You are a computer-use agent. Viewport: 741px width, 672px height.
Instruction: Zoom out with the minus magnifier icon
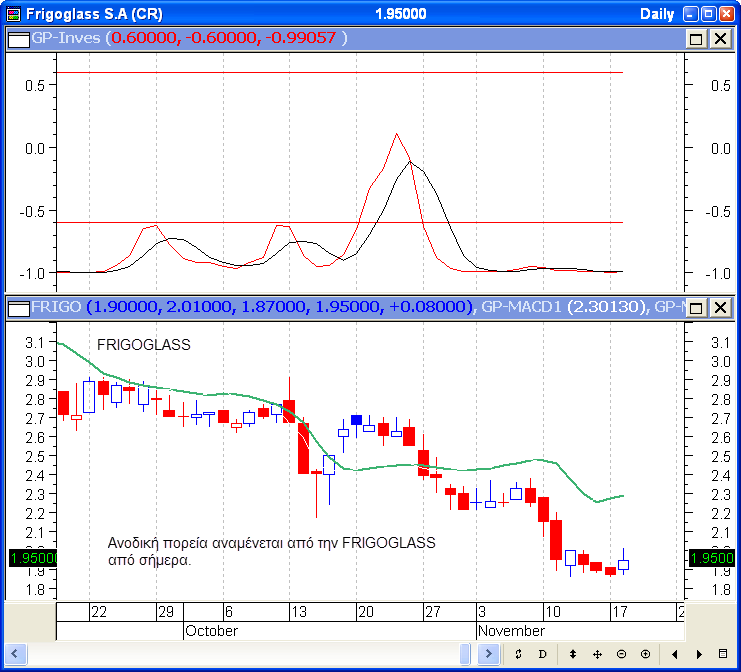click(x=621, y=654)
